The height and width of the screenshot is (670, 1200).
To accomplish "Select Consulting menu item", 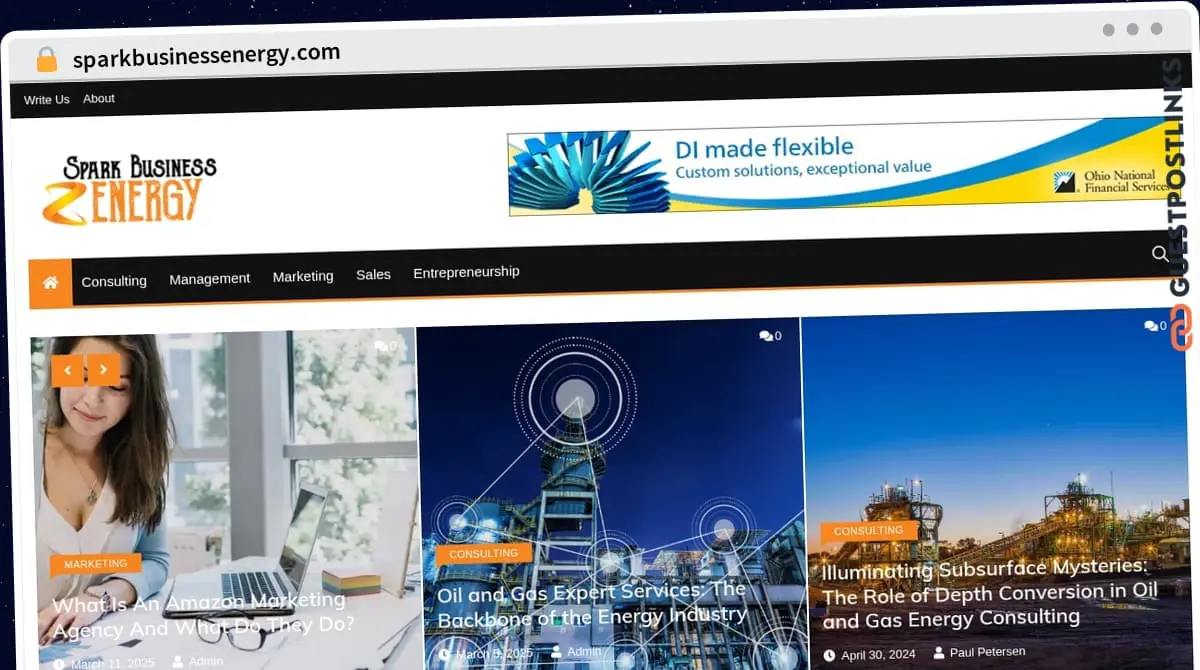I will (x=114, y=281).
